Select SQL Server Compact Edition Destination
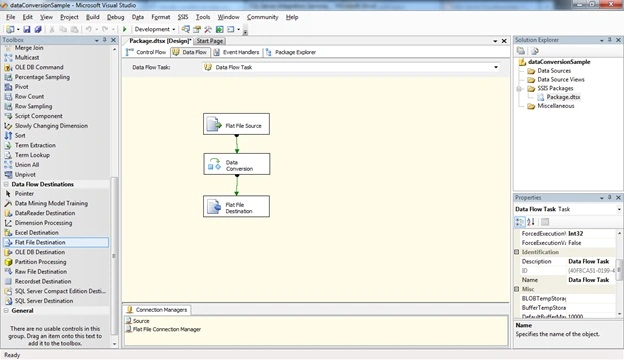This screenshot has height=360, width=624. pos(60,291)
